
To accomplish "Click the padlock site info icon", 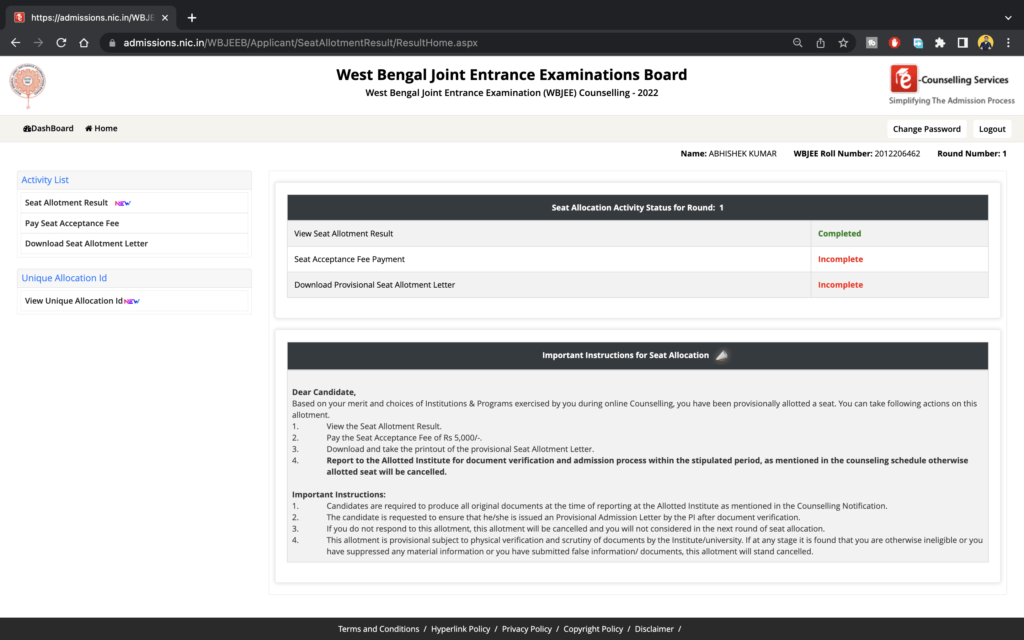I will [x=112, y=43].
